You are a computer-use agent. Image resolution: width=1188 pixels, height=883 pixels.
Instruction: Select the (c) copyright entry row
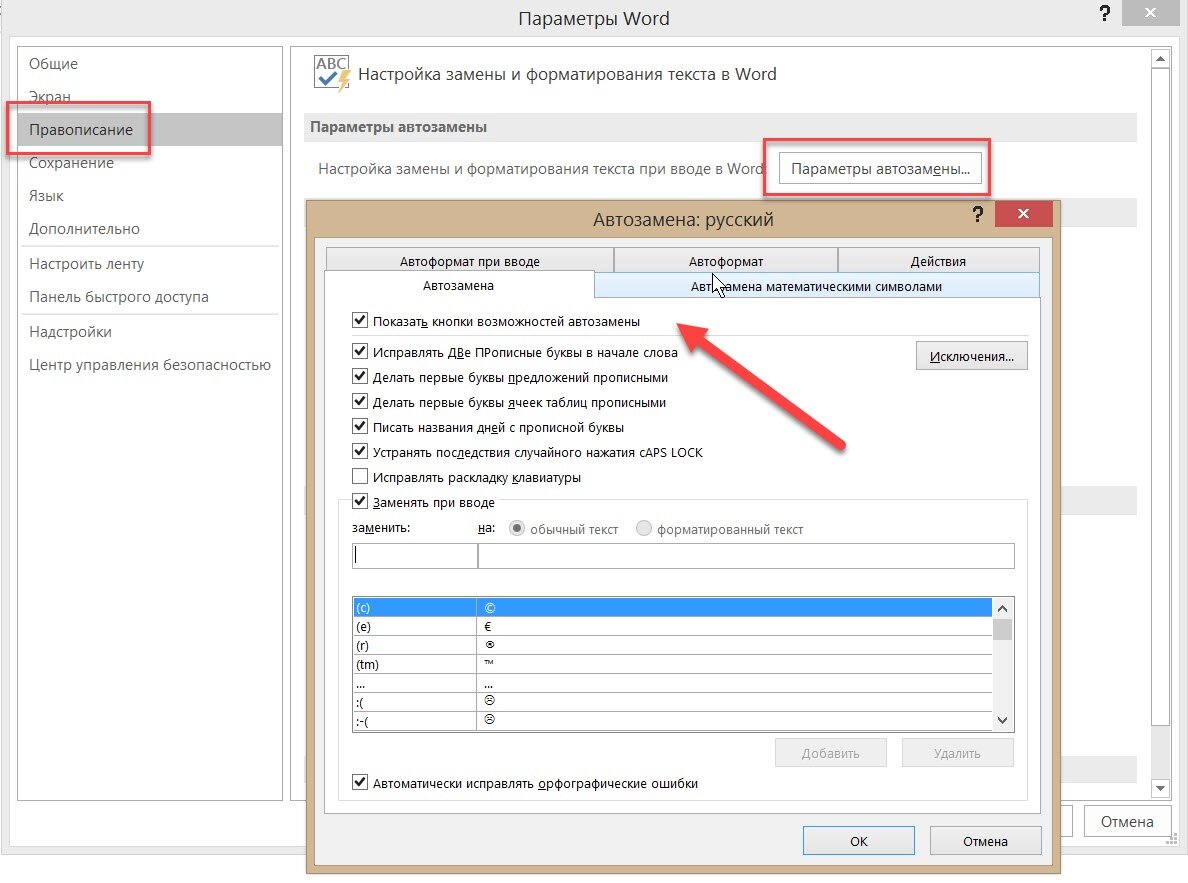click(672, 607)
